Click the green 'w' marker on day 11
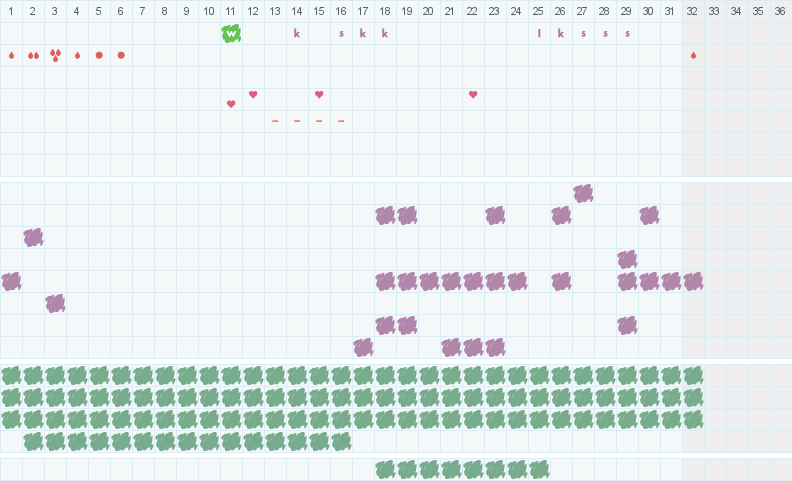The image size is (792, 481). click(x=231, y=33)
